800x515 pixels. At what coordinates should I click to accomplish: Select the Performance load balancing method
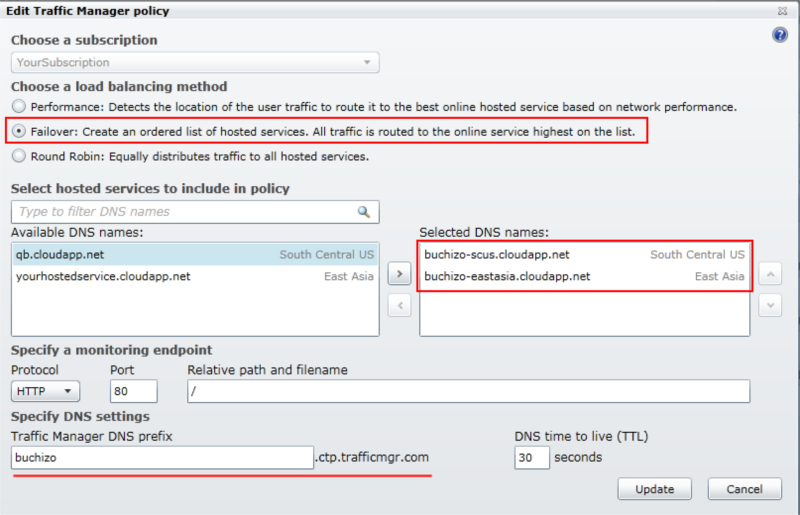click(18, 106)
